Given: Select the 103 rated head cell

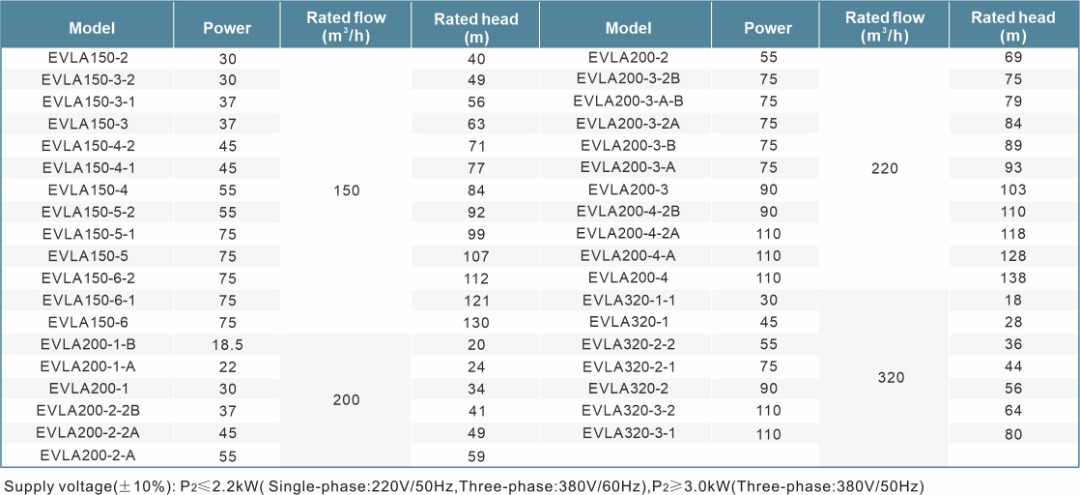Looking at the screenshot, I should (1013, 190).
